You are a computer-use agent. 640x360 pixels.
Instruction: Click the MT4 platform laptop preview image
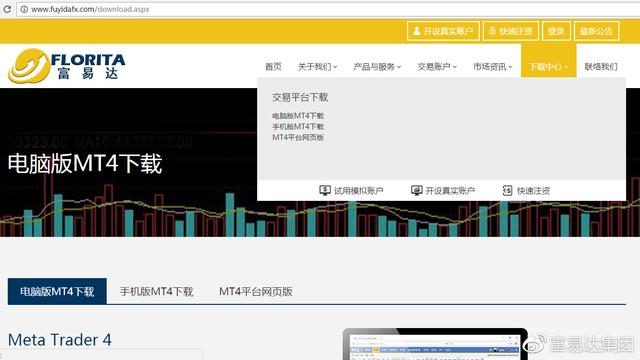435,344
